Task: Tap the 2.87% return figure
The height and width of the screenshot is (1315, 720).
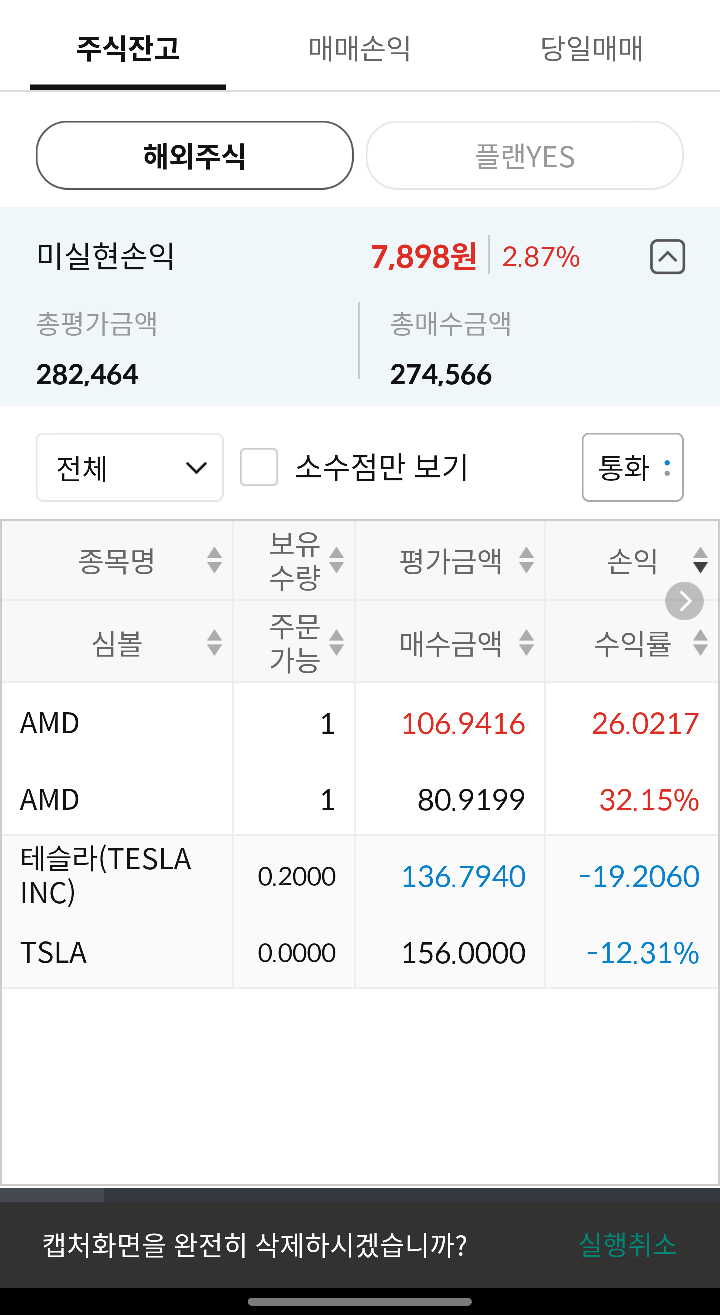Action: click(541, 257)
